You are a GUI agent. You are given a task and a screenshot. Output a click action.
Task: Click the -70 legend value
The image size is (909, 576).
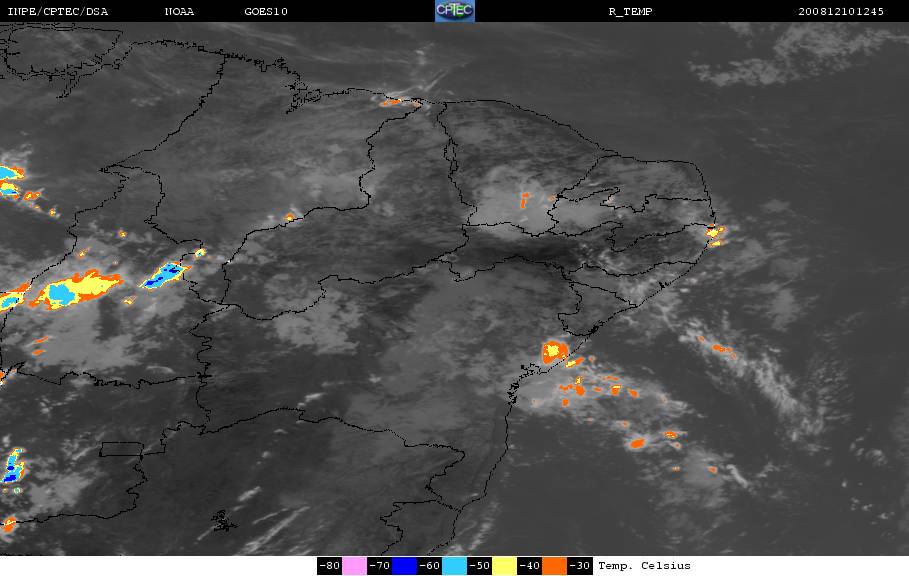tap(380, 566)
